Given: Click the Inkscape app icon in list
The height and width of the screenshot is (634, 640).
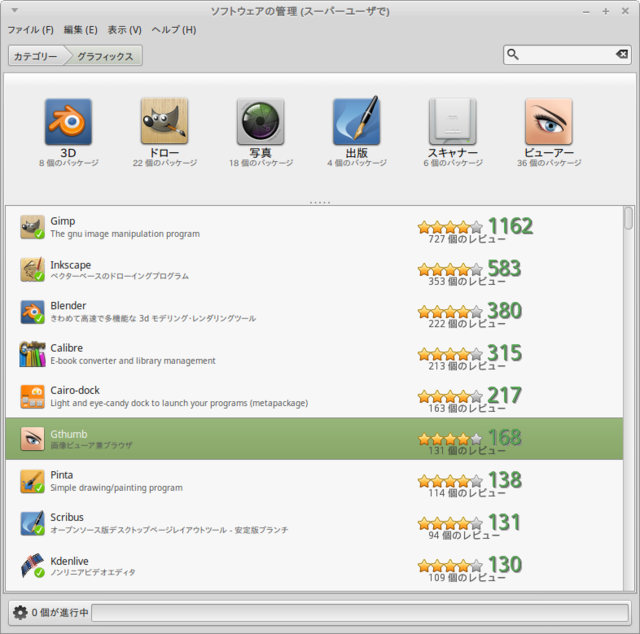Looking at the screenshot, I should coord(32,269).
